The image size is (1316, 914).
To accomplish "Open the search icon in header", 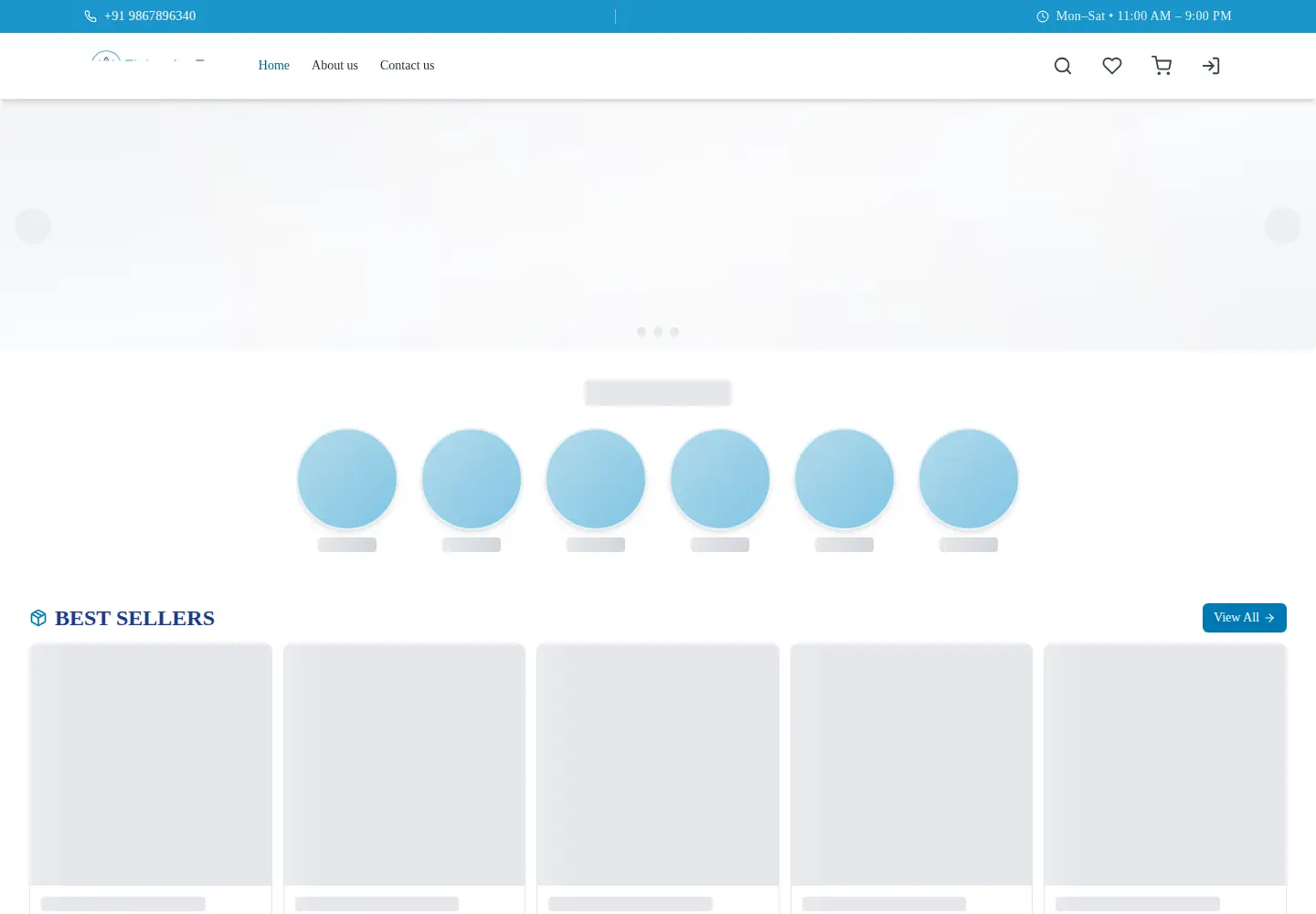I will 1062,66.
